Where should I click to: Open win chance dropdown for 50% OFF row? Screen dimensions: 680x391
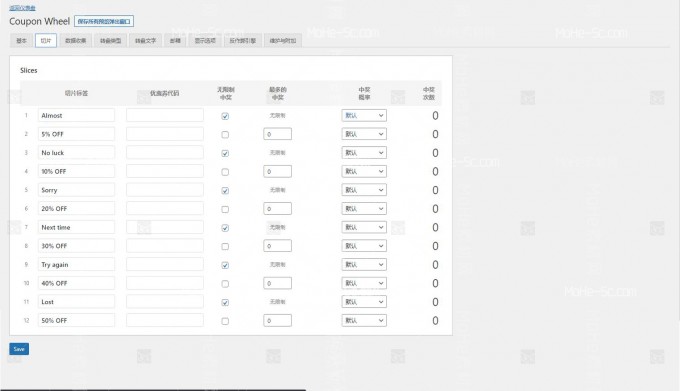pos(364,320)
